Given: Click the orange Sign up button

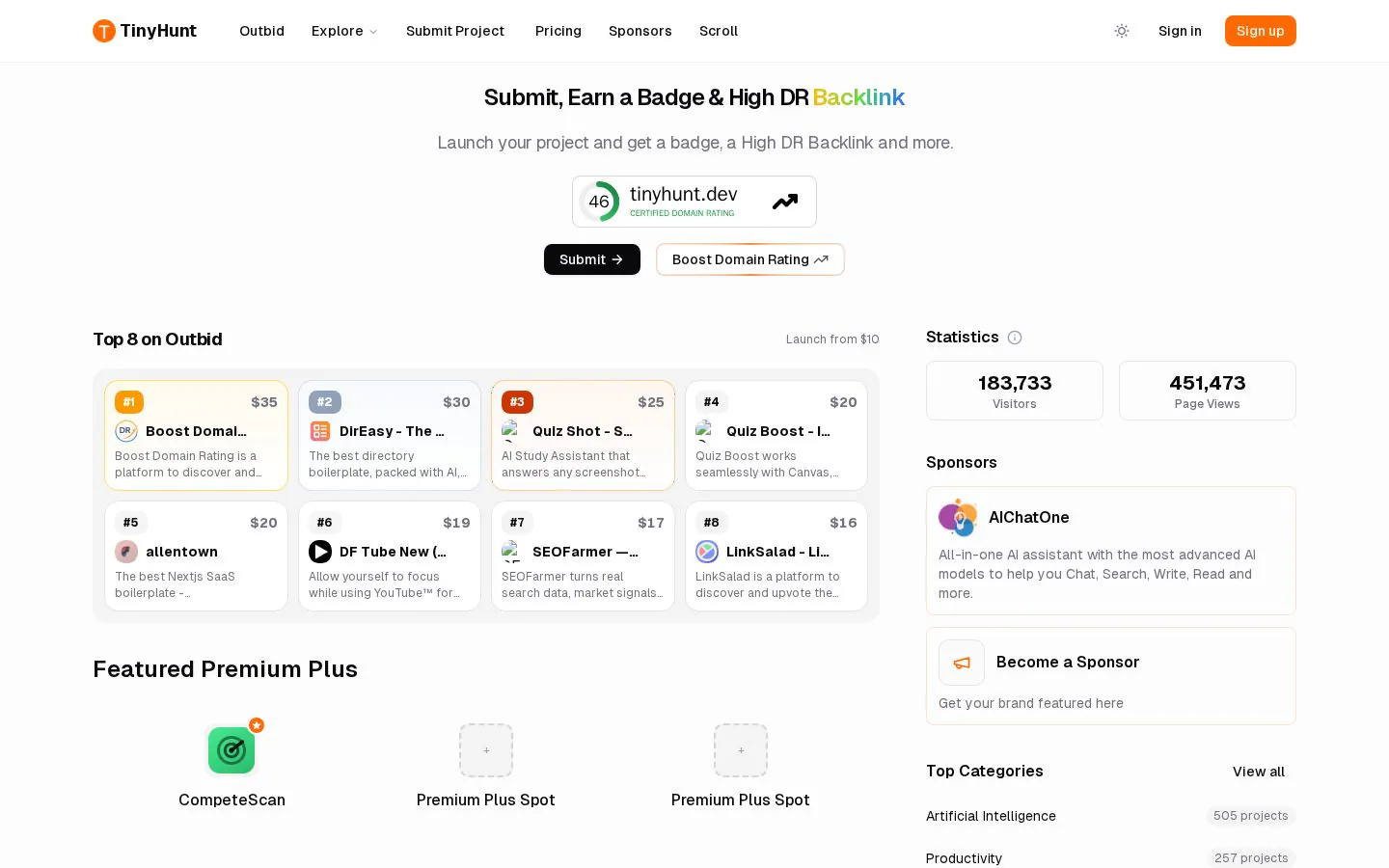Looking at the screenshot, I should [x=1260, y=31].
